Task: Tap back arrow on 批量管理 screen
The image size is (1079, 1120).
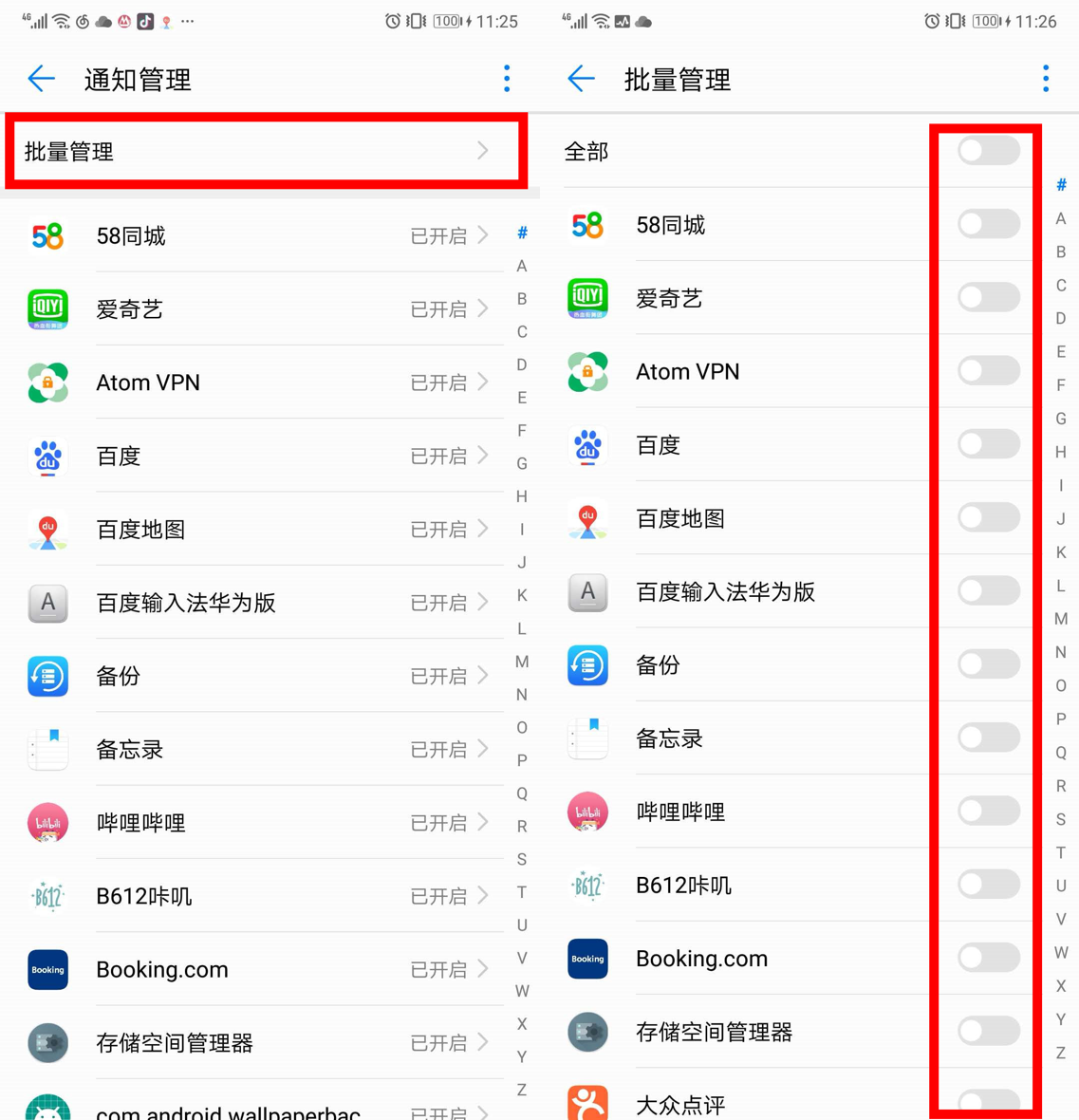Action: coord(582,79)
